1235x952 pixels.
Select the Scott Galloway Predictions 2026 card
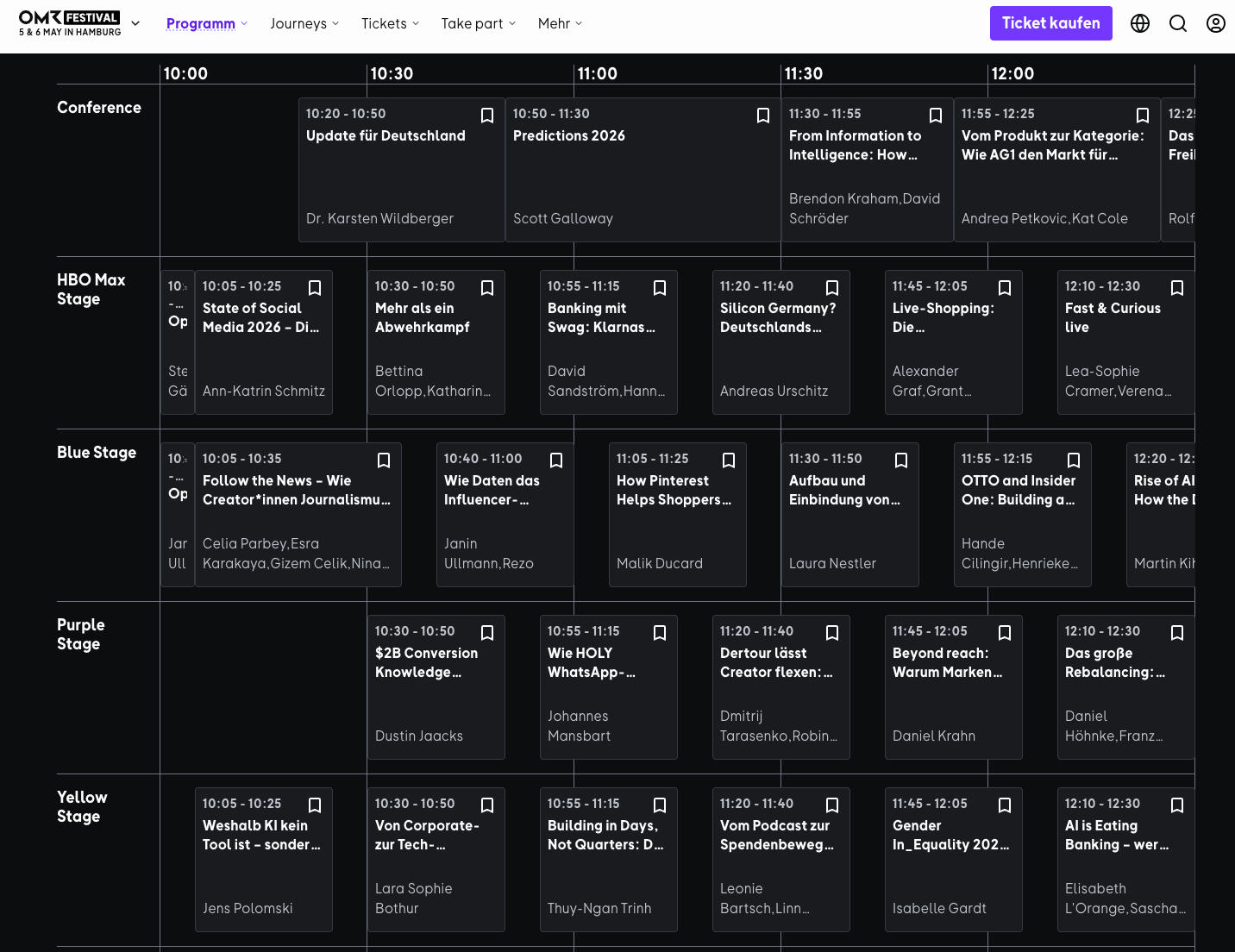[643, 172]
